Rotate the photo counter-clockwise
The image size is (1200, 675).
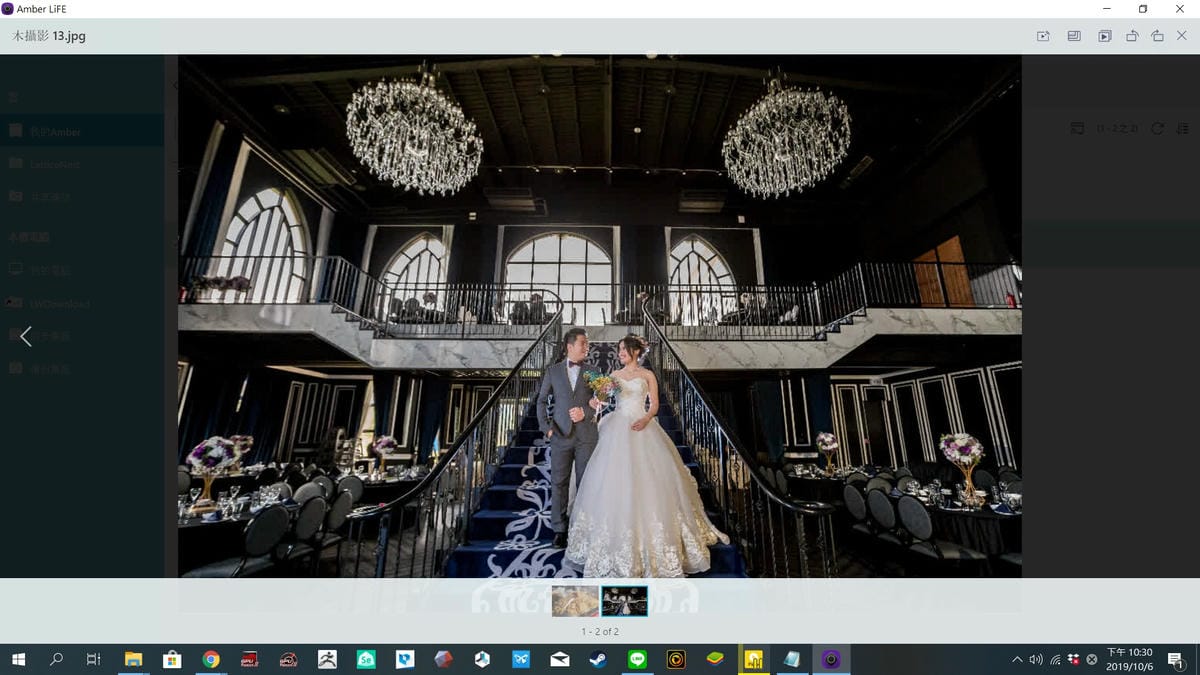coord(1132,36)
